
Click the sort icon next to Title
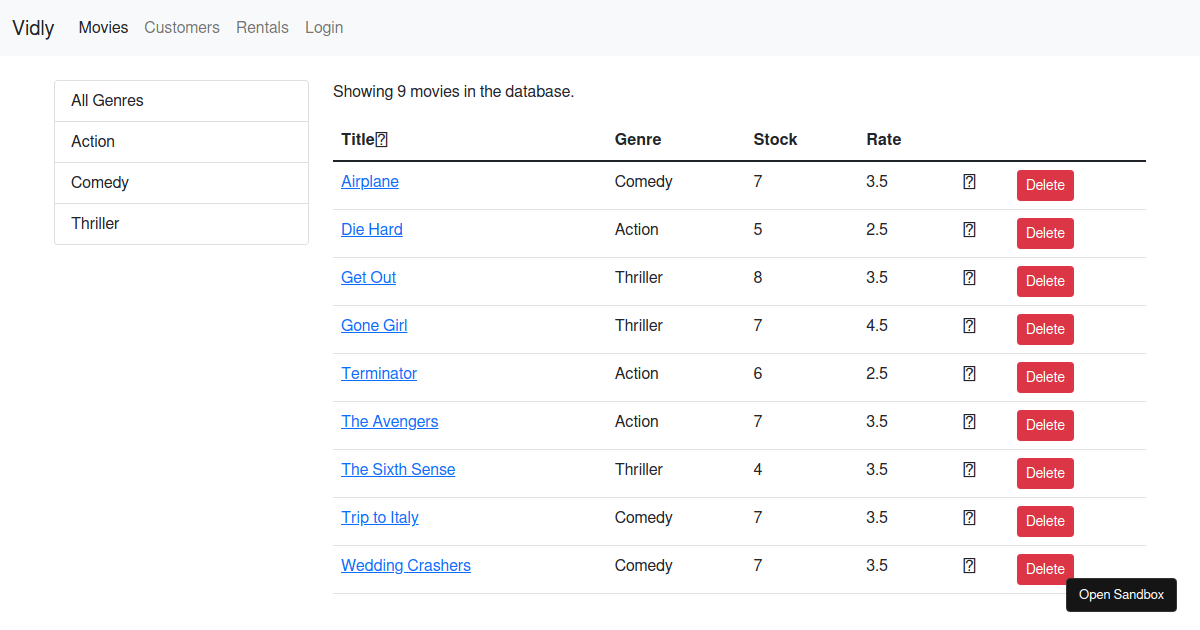[381, 140]
